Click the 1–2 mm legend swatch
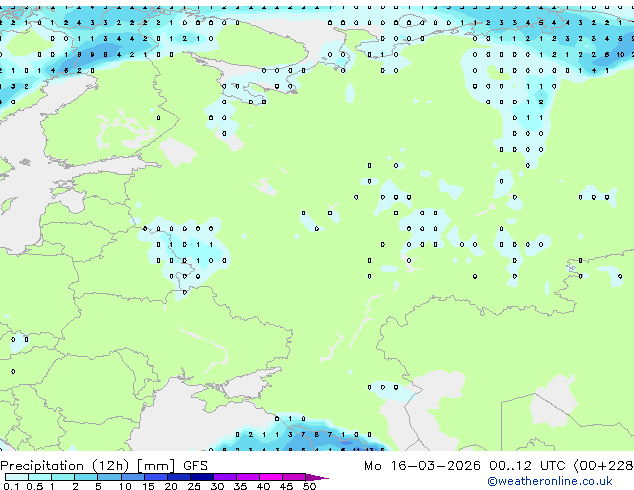Screen dimensions: 634x490 click(63, 477)
